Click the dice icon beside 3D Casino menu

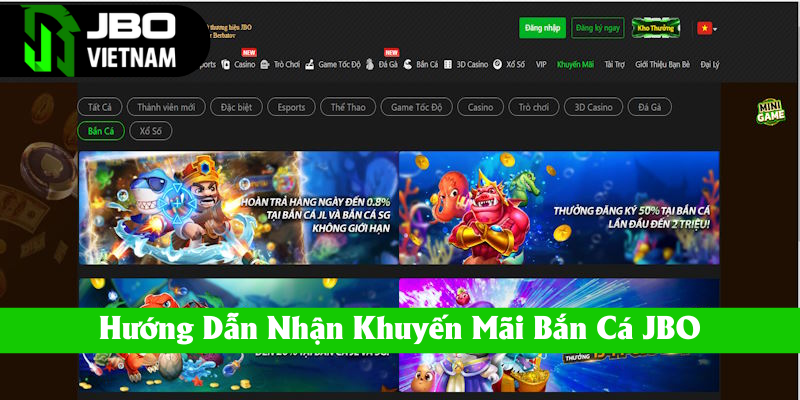447,65
